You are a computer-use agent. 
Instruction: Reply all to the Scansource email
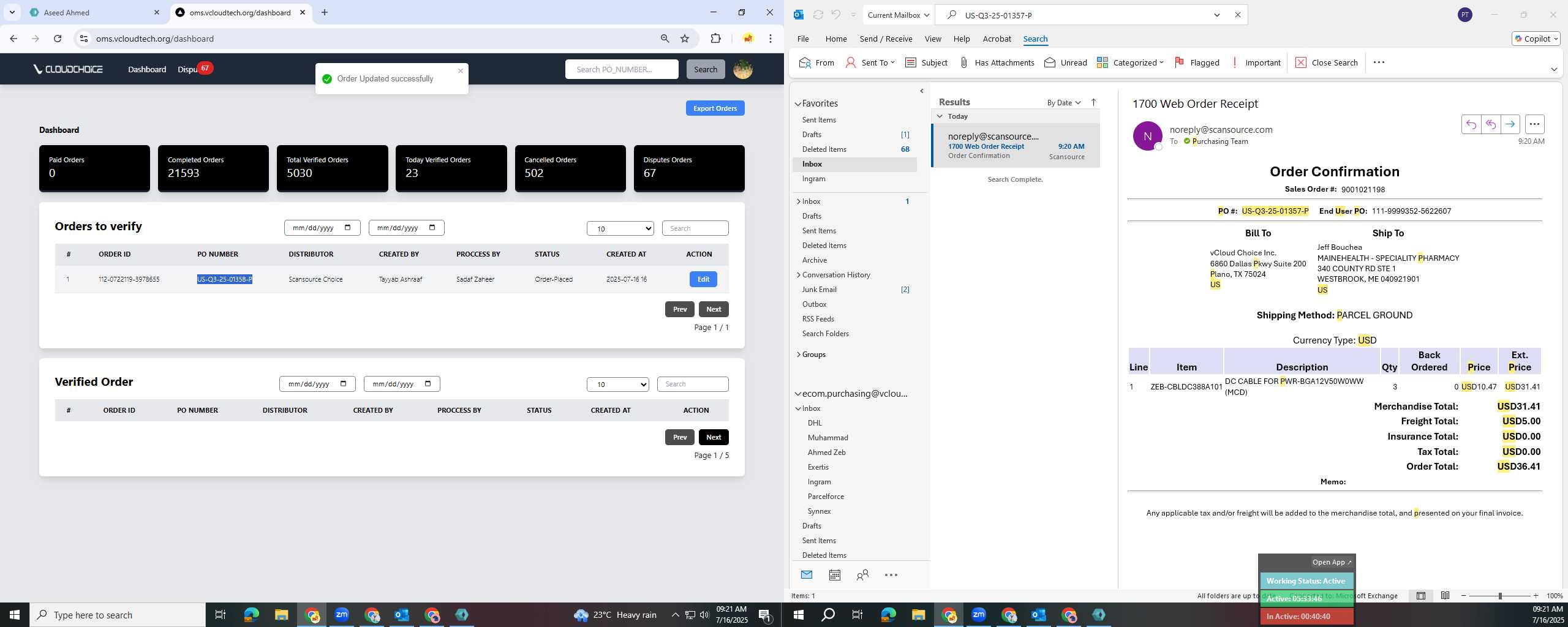point(1491,124)
